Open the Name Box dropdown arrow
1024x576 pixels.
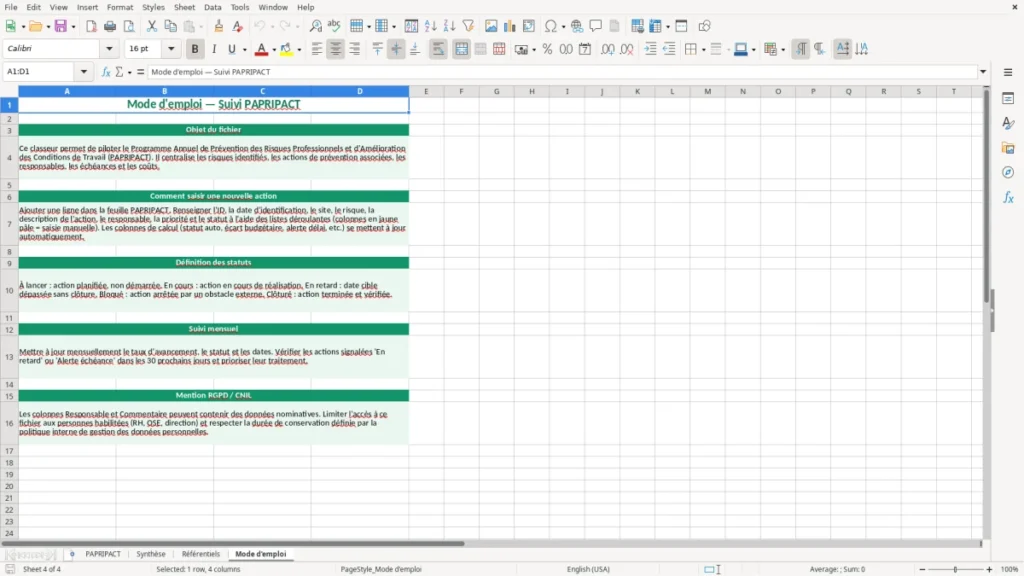[x=84, y=72]
